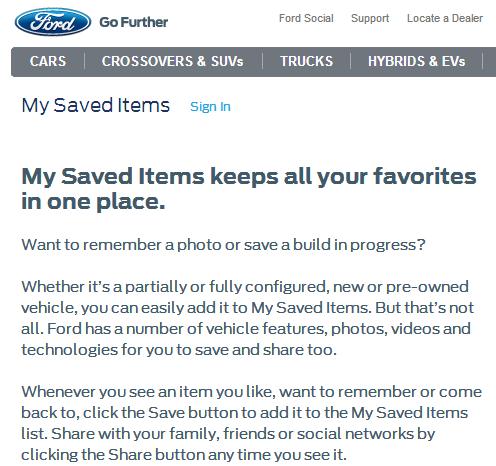Image resolution: width=496 pixels, height=466 pixels.
Task: Select the TRUCKS menu item
Action: coord(306,61)
